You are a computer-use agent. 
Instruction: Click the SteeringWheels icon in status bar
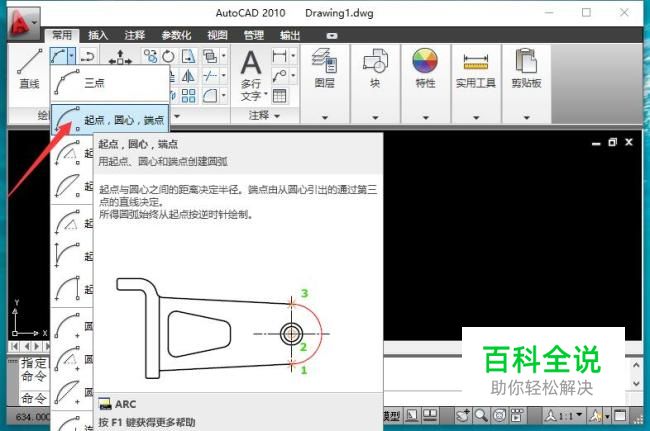point(499,416)
